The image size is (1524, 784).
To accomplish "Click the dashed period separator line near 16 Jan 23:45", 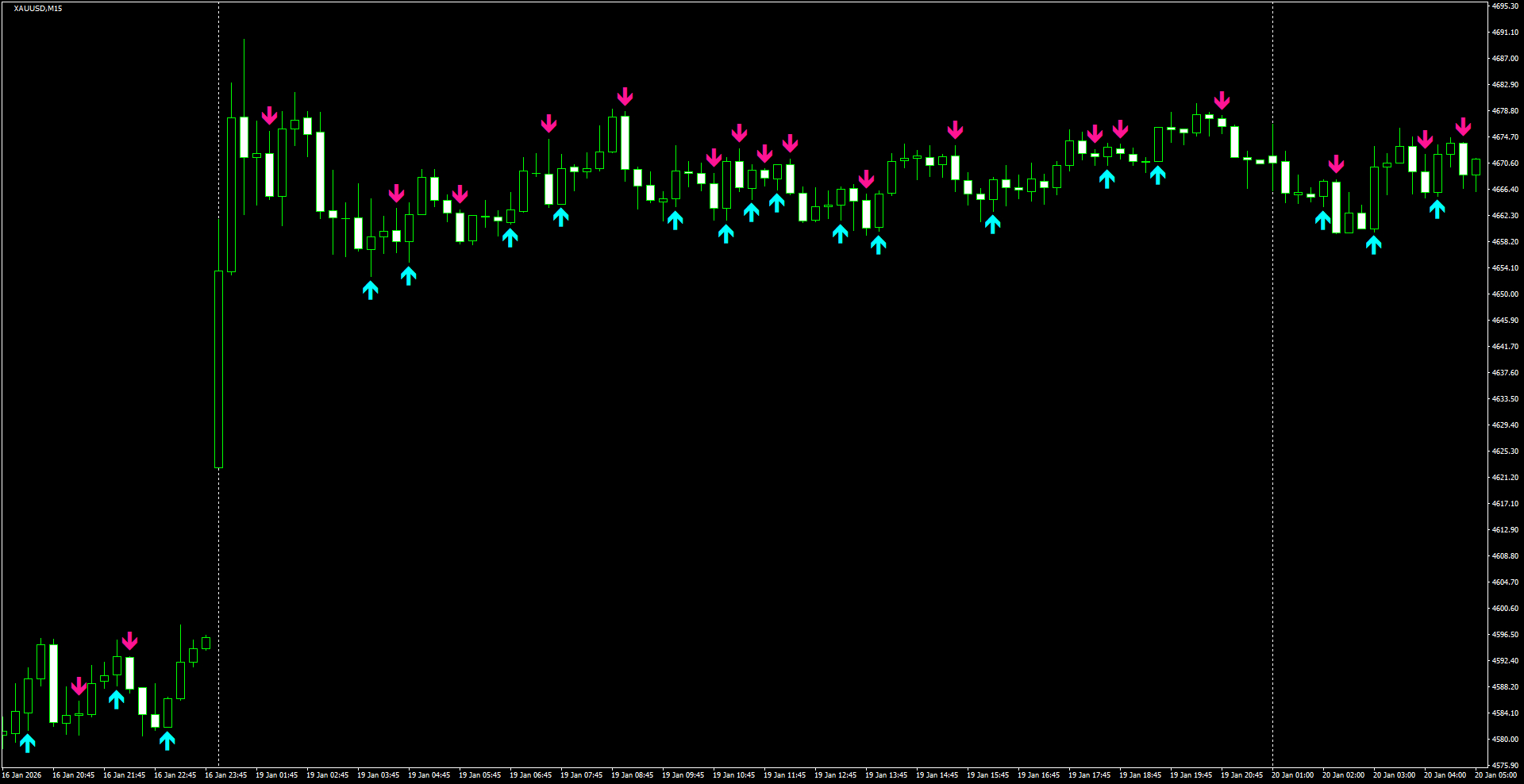I will [x=218, y=385].
